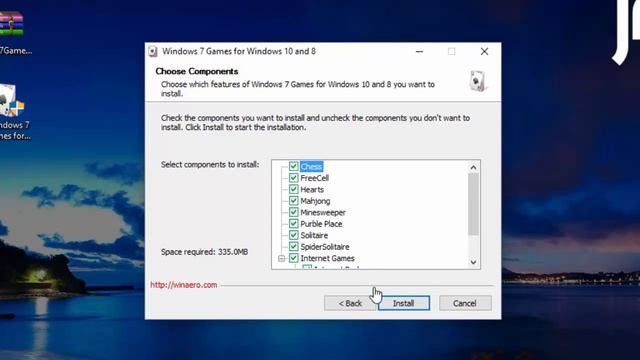Select the FreeCell item label

[x=314, y=178]
